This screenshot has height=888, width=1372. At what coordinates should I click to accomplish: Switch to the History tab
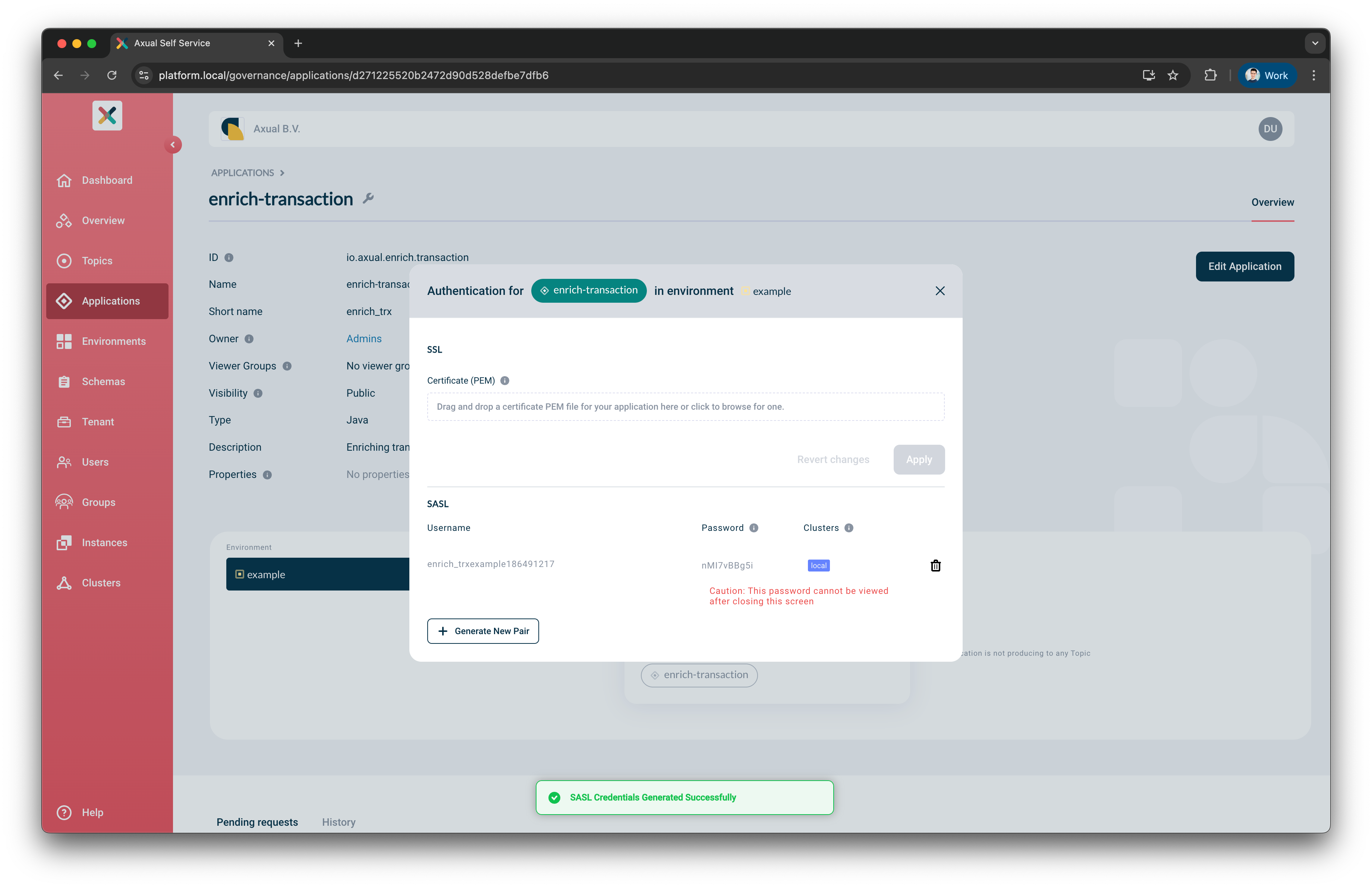339,822
